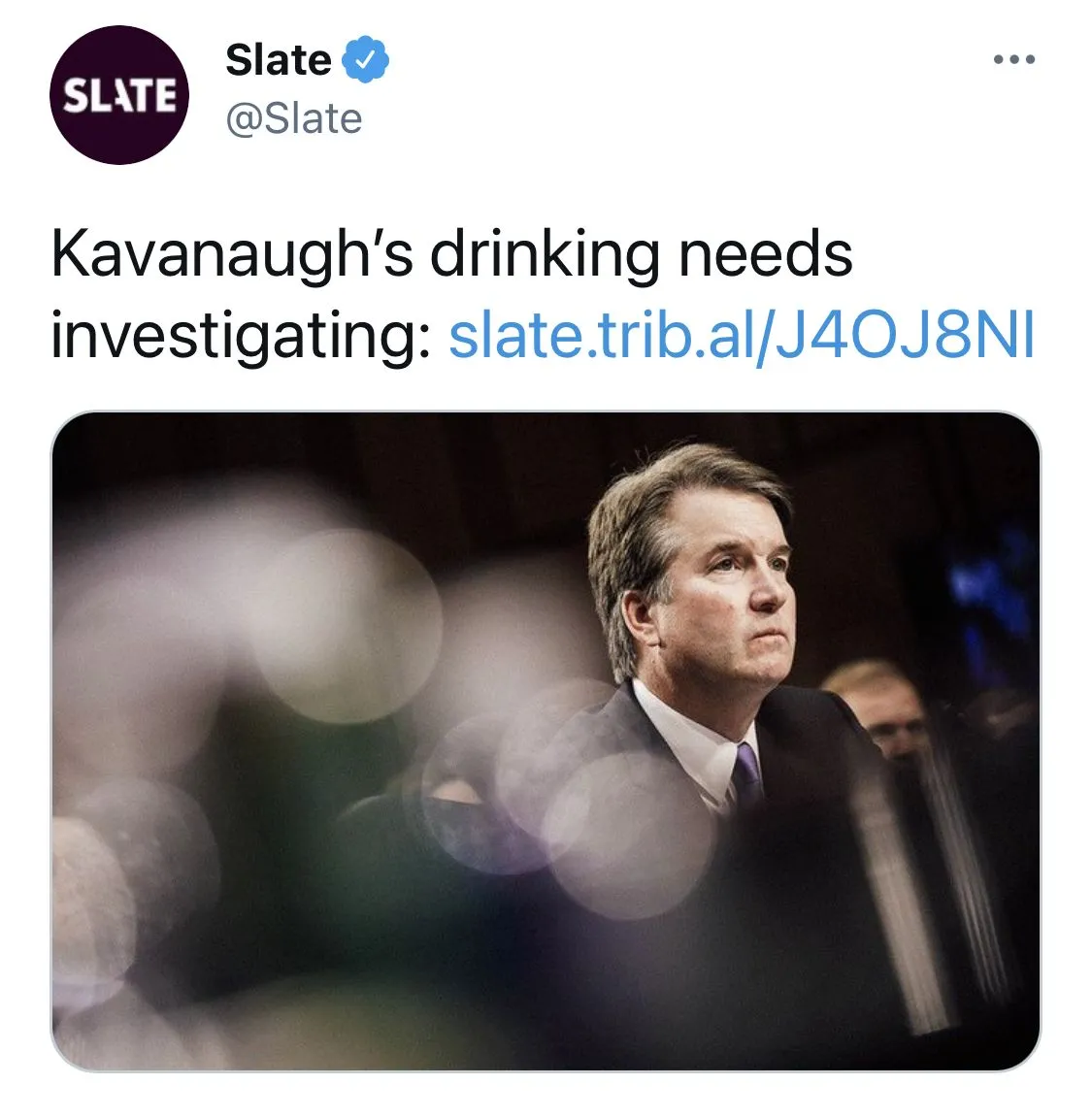Open the Slate profile avatar
The width and height of the screenshot is (1092, 1117).
tap(119, 95)
